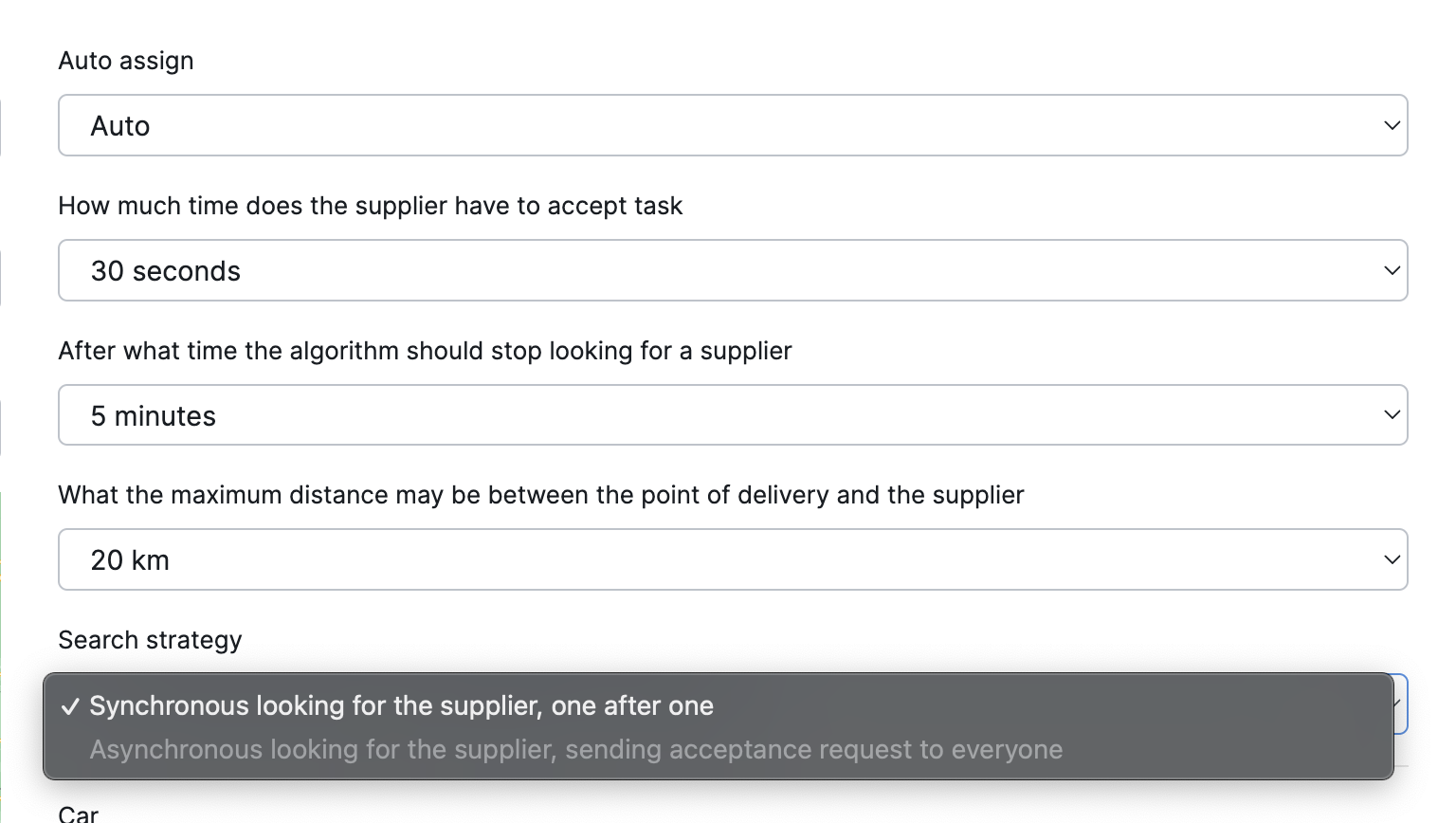Click the chevron on the 30 seconds field
Screen dimensions: 1456x823
(1392, 270)
